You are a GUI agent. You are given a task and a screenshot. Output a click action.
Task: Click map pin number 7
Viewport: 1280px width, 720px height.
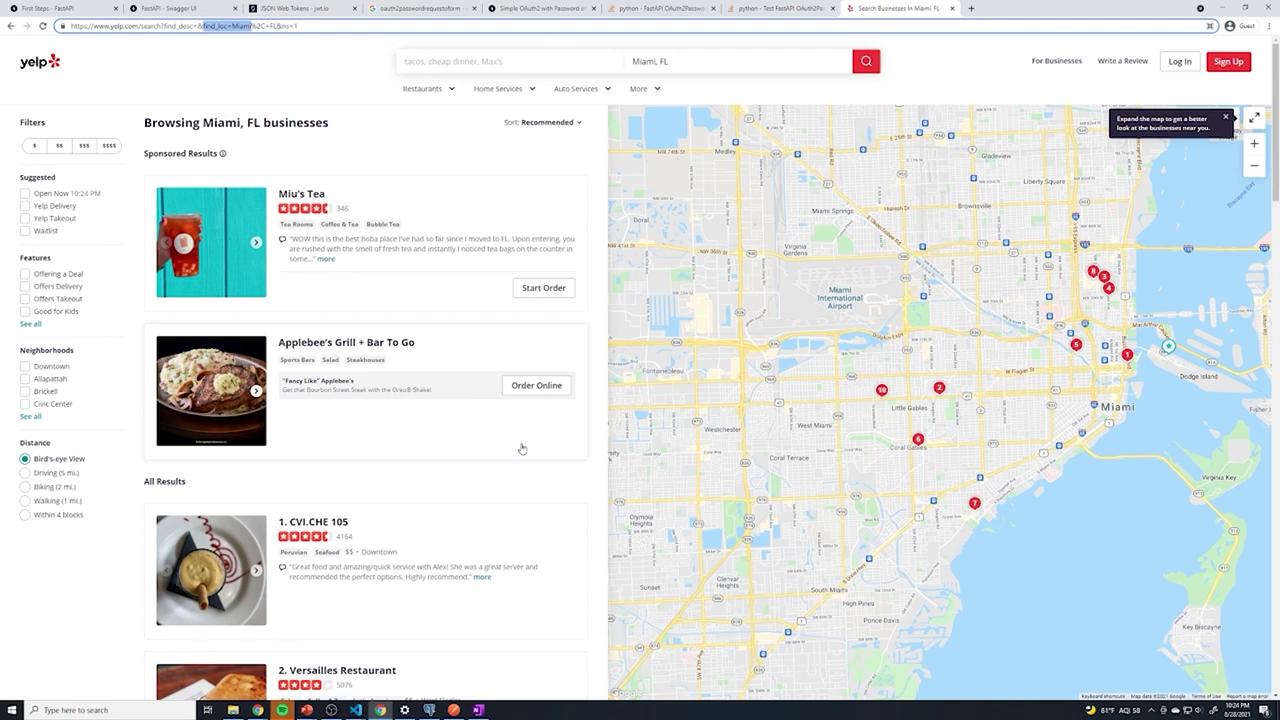[x=974, y=503]
